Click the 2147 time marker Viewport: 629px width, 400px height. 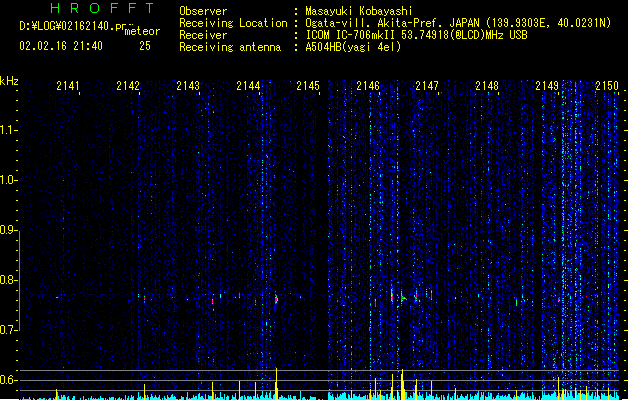pos(427,86)
